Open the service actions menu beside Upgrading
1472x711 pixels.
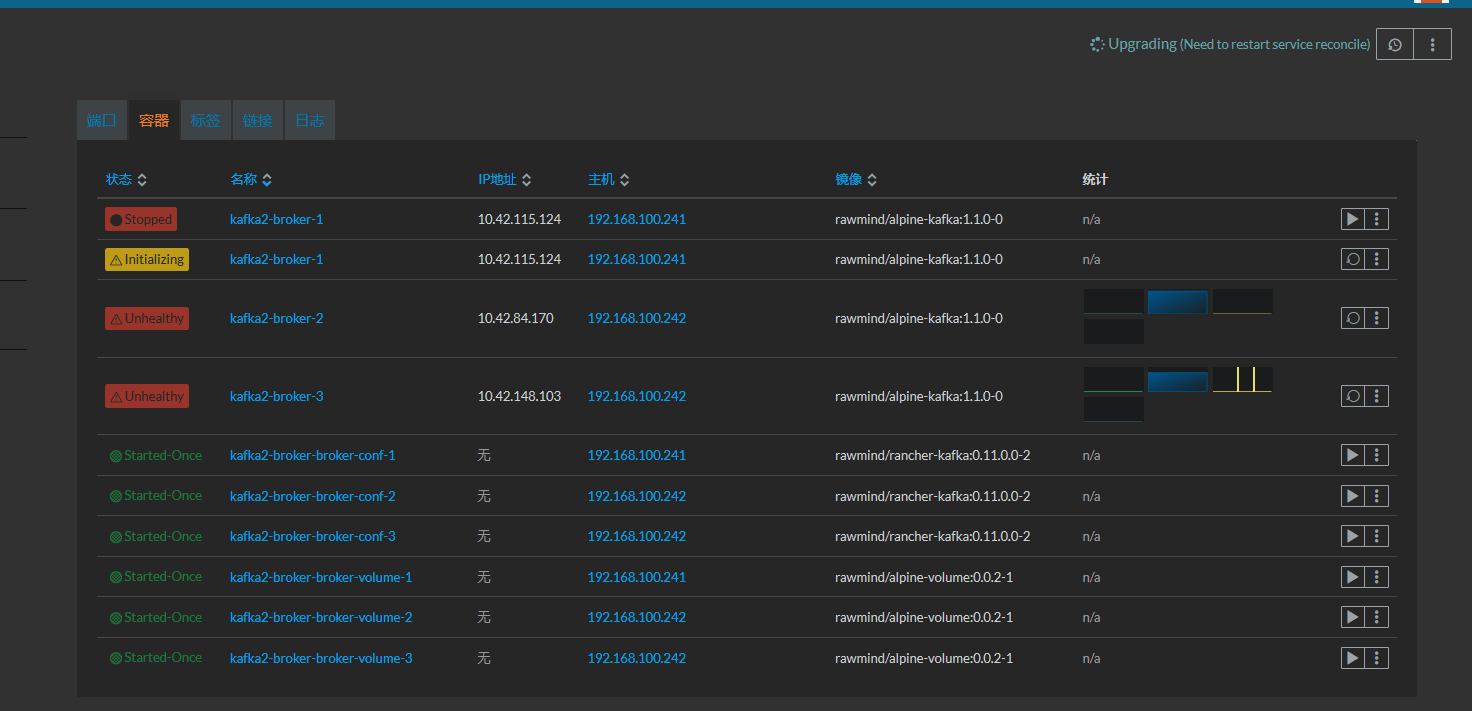tap(1433, 44)
